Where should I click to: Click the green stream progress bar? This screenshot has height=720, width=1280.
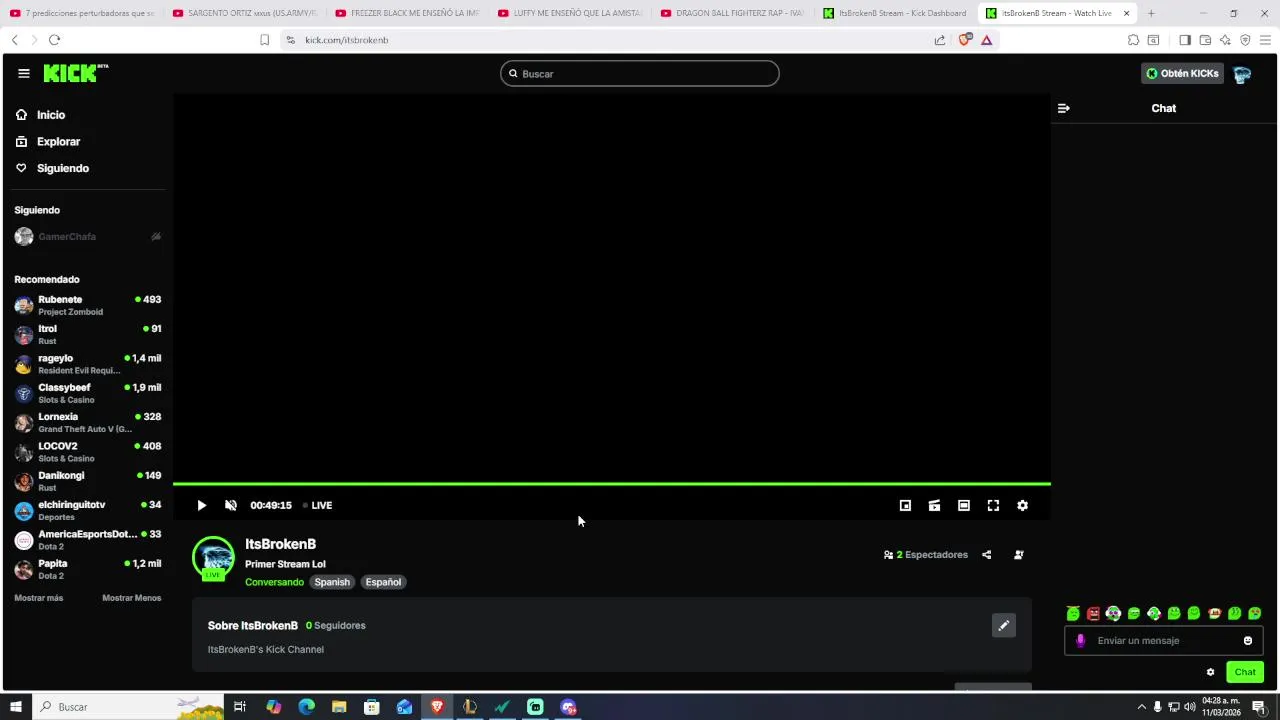click(611, 484)
